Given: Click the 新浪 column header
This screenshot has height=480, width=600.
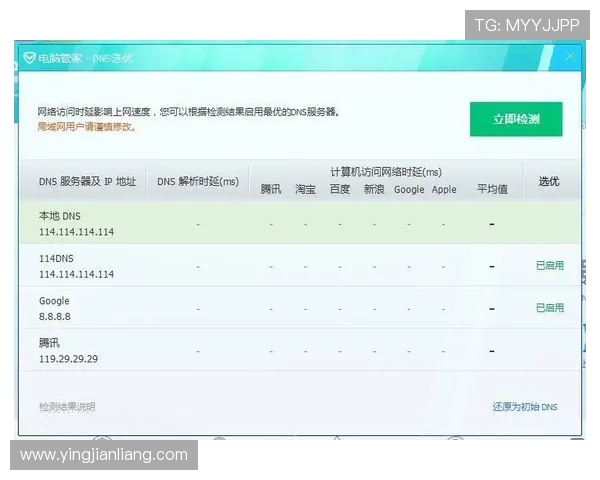Looking at the screenshot, I should [374, 189].
